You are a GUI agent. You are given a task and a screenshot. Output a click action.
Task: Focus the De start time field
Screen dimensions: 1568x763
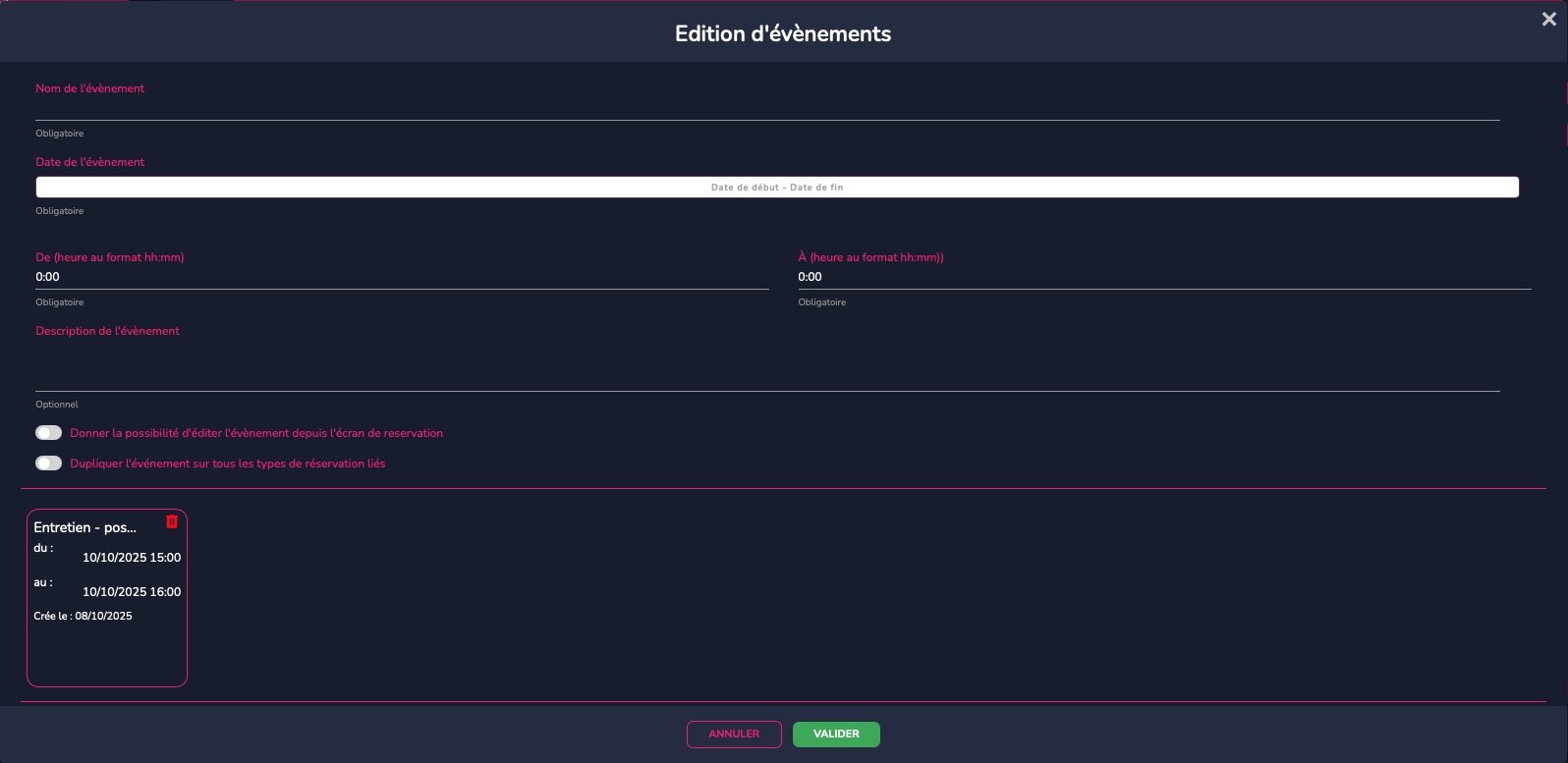(401, 277)
